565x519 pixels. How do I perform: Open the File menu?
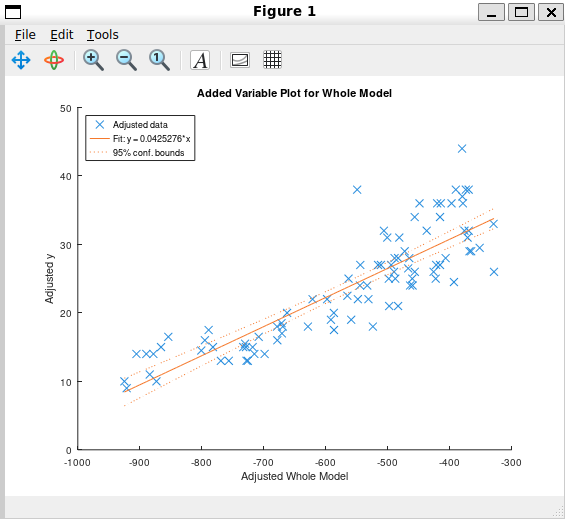click(x=25, y=35)
